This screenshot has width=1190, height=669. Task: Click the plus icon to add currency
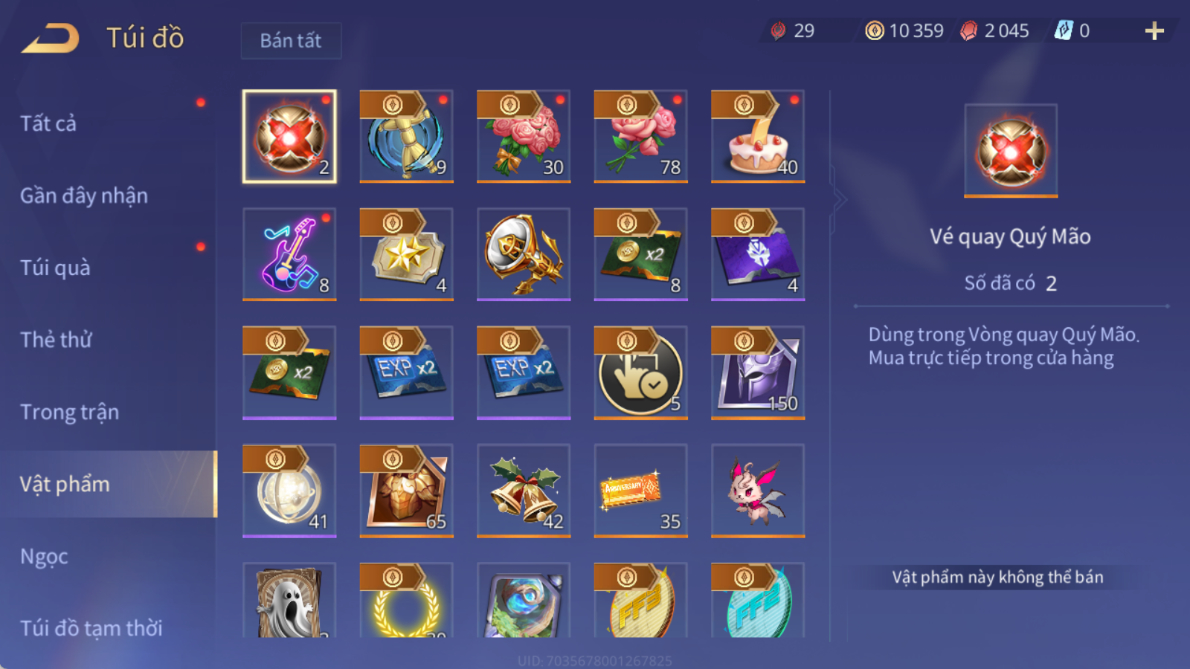pyautogui.click(x=1154, y=31)
